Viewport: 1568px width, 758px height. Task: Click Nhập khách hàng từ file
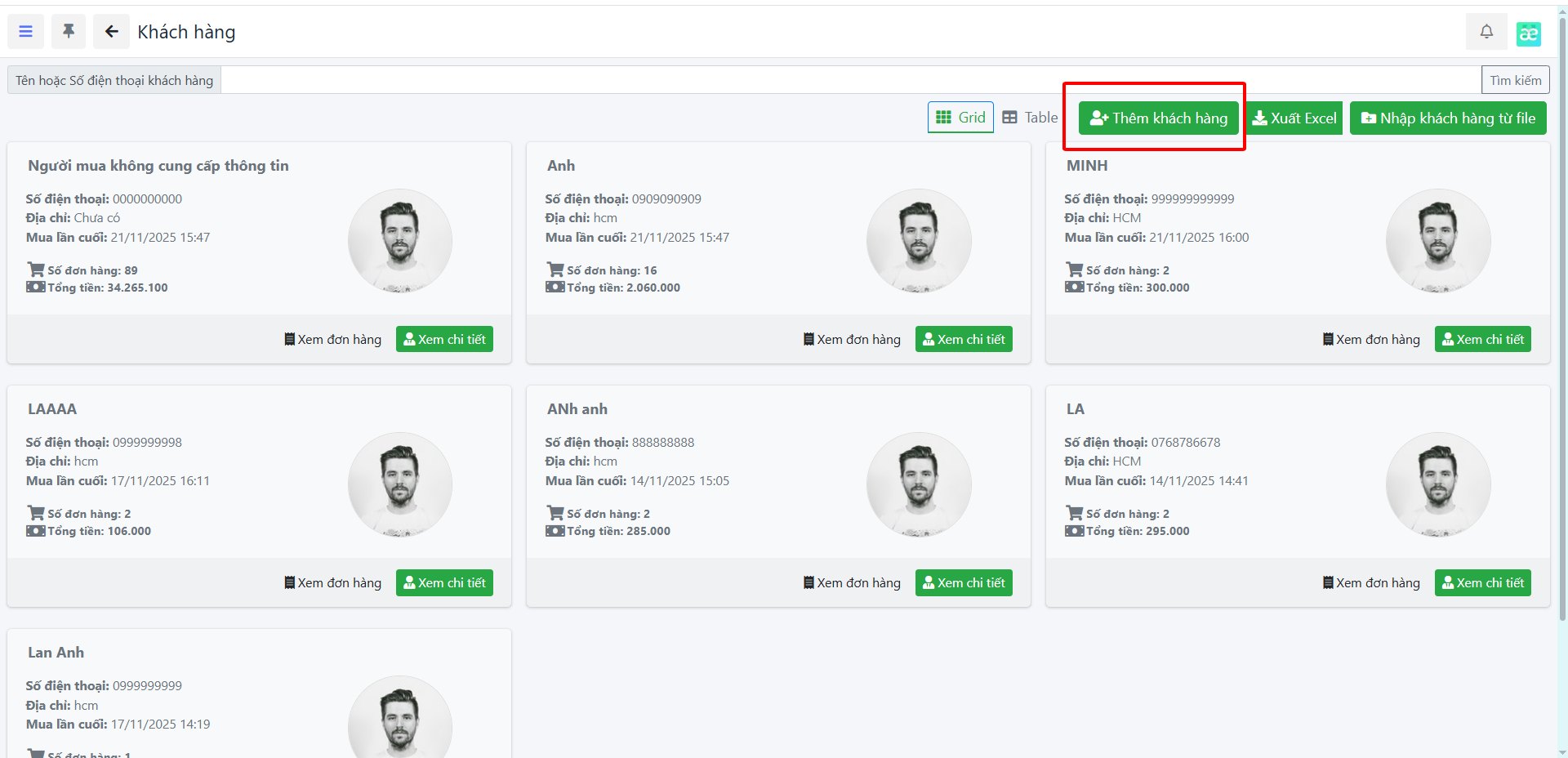tap(1448, 118)
